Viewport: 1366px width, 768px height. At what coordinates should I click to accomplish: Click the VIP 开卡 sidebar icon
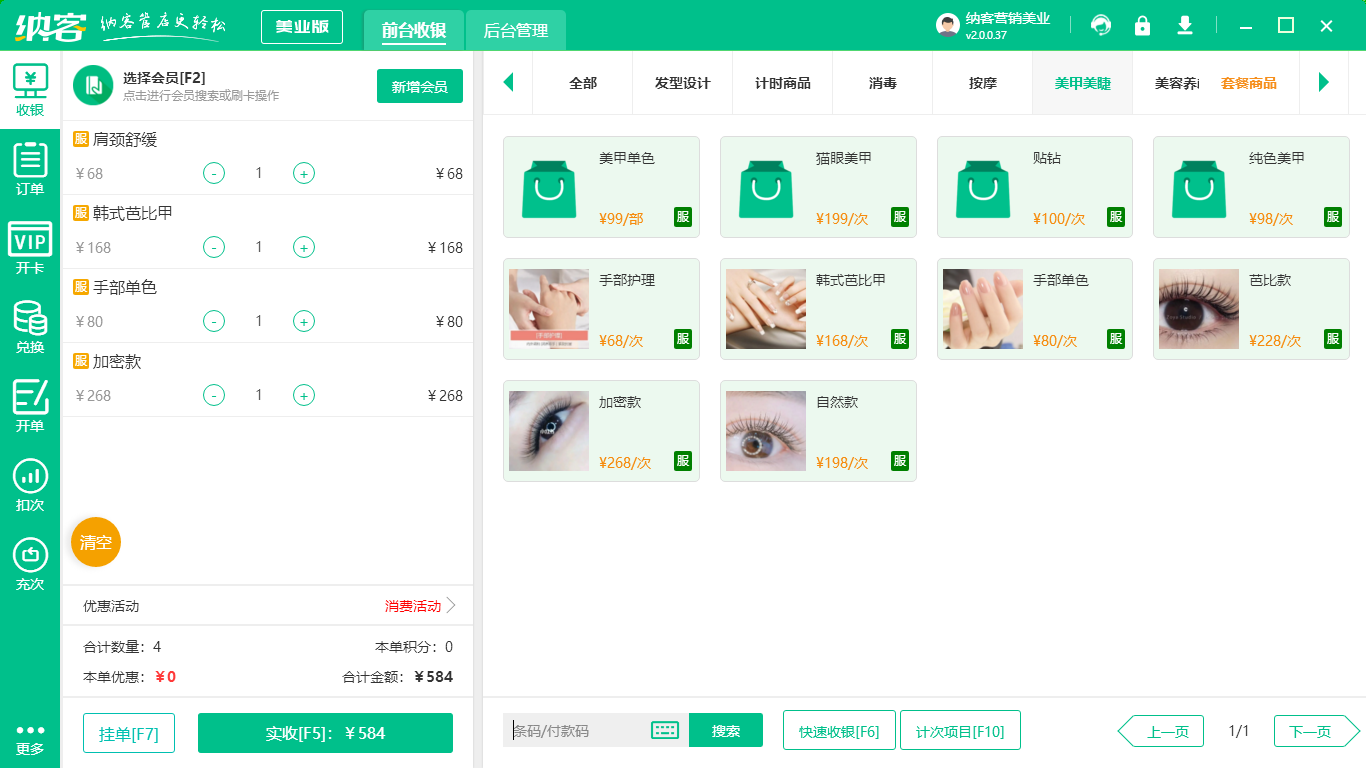(x=30, y=248)
